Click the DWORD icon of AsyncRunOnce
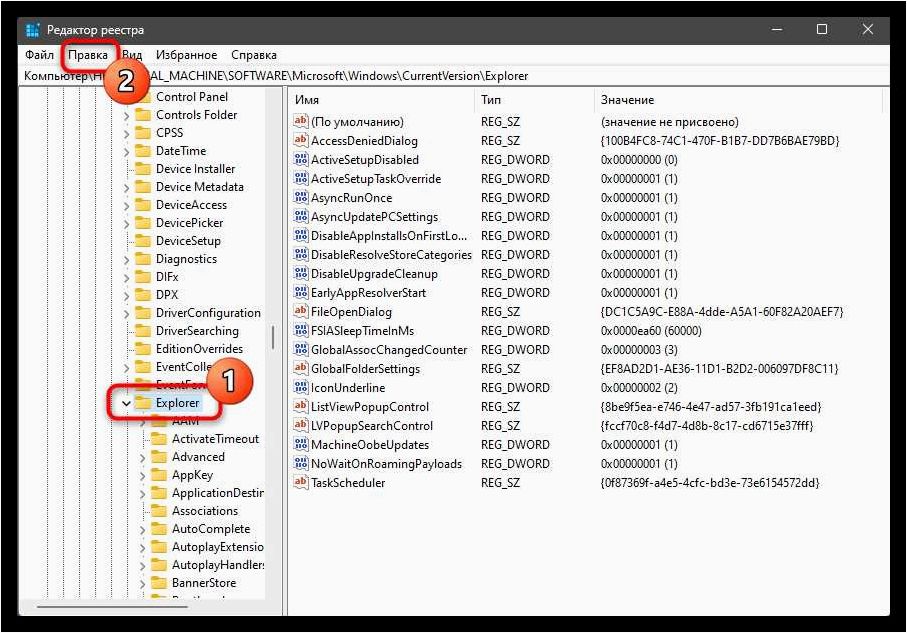907x633 pixels. 300,197
